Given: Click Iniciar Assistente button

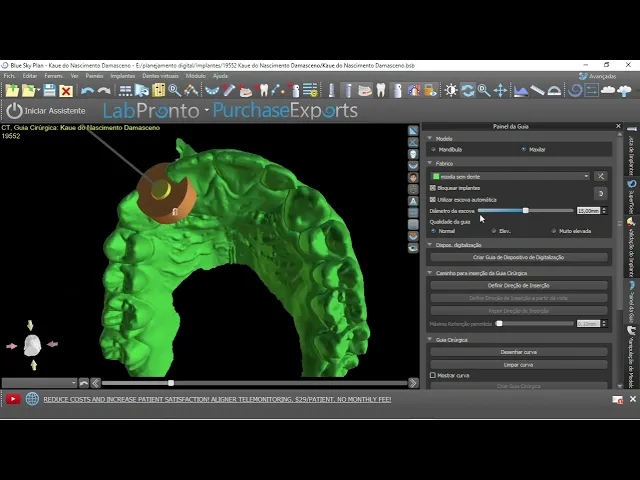Looking at the screenshot, I should [x=46, y=111].
